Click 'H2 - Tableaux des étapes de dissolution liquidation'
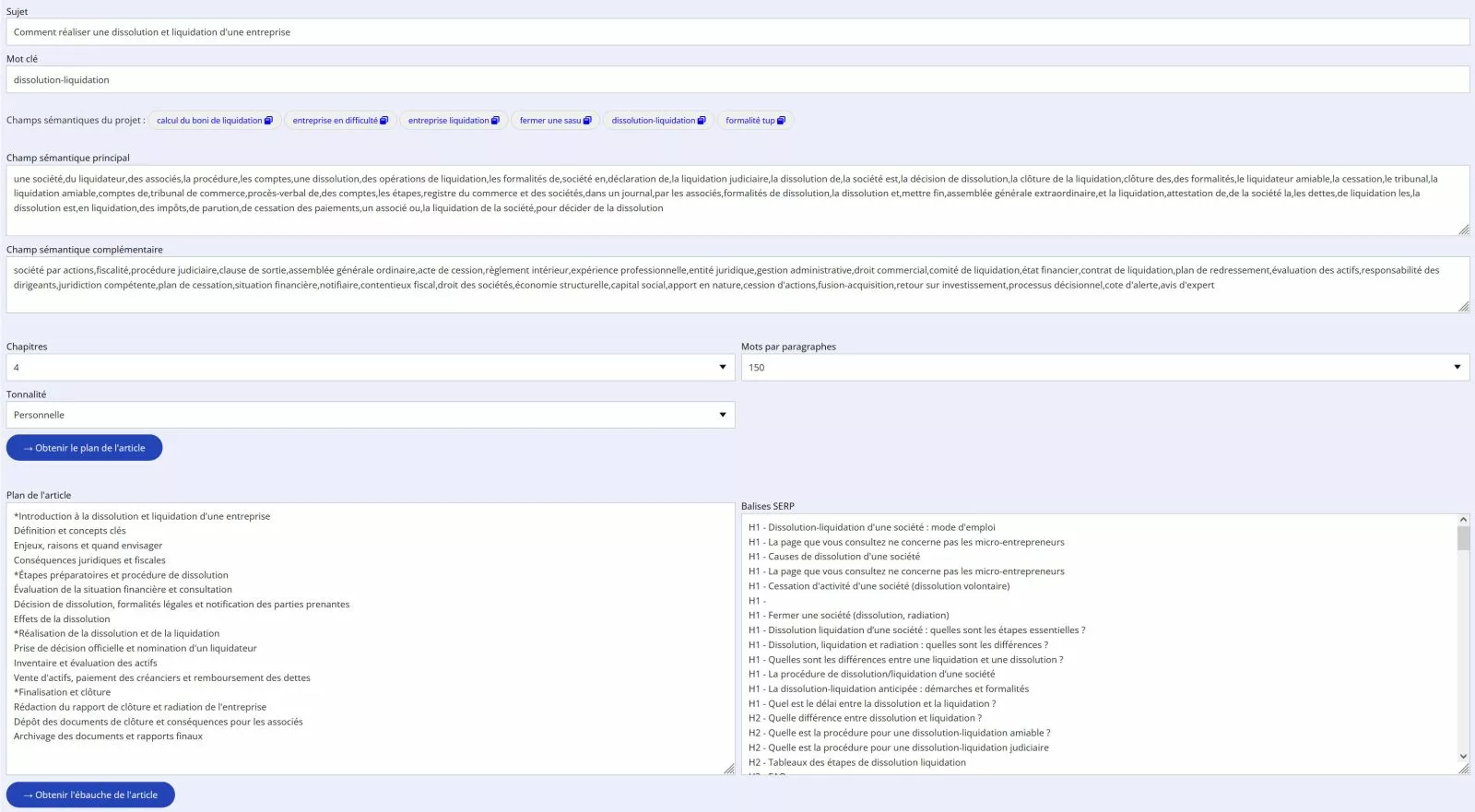 [857, 762]
